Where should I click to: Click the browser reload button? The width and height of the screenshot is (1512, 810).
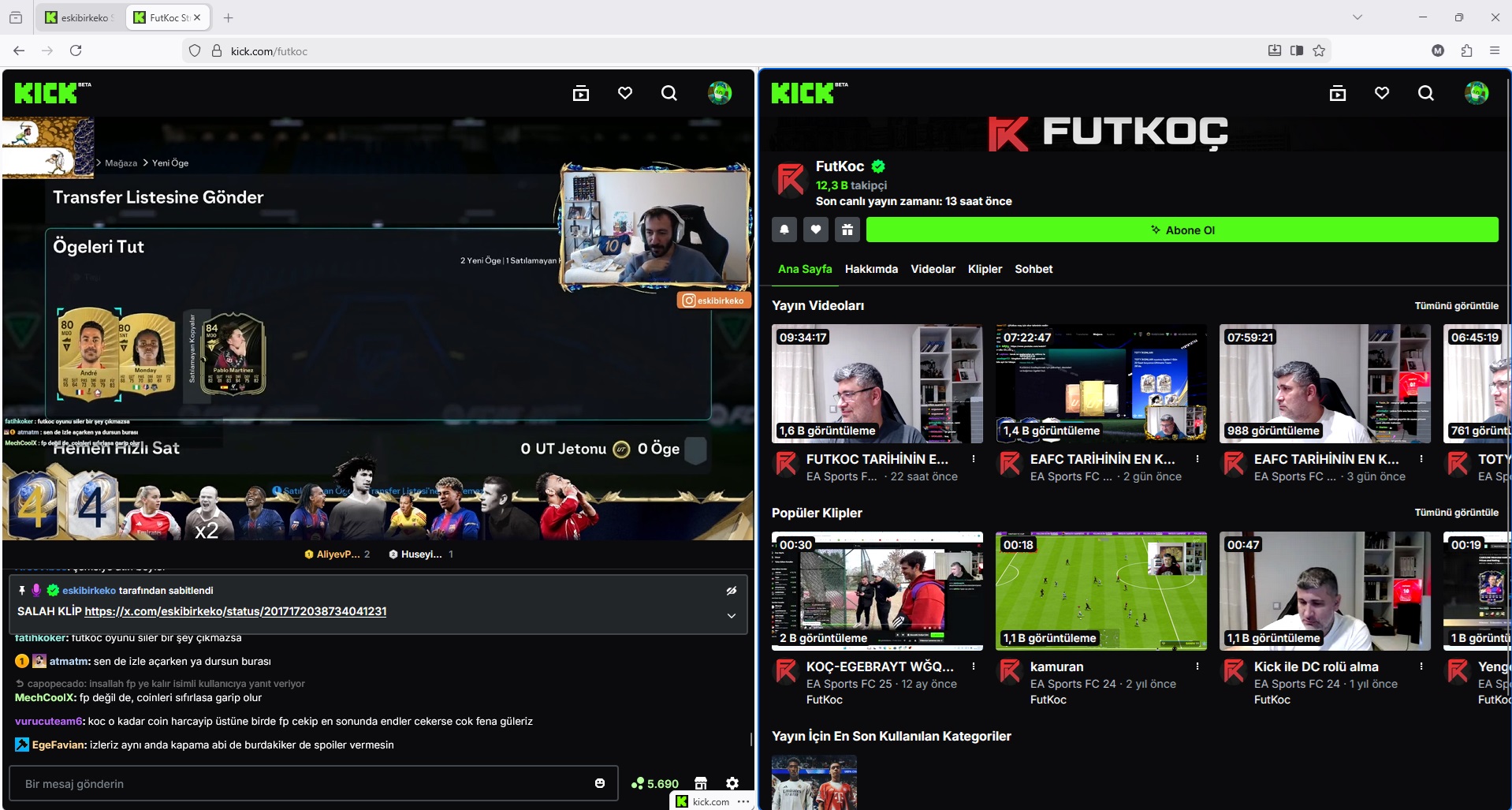[76, 50]
